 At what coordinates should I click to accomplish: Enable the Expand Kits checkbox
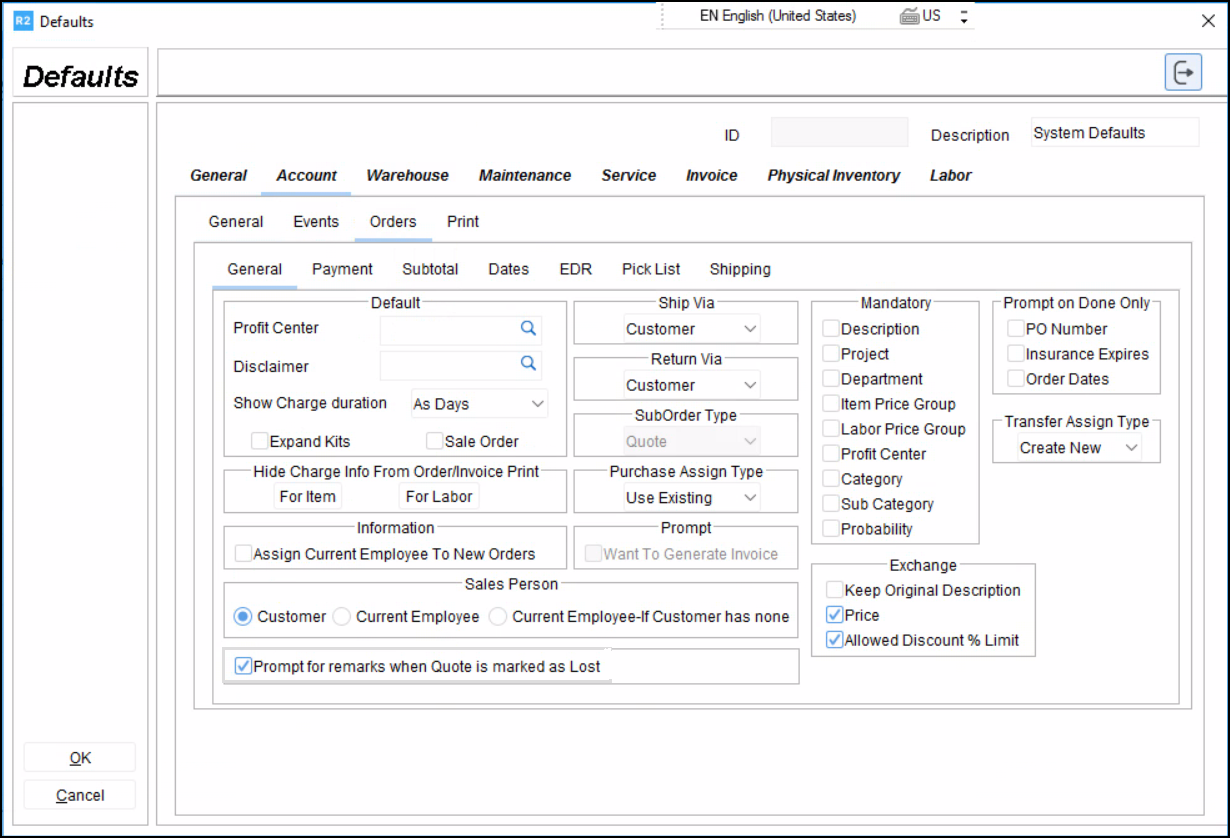click(260, 441)
